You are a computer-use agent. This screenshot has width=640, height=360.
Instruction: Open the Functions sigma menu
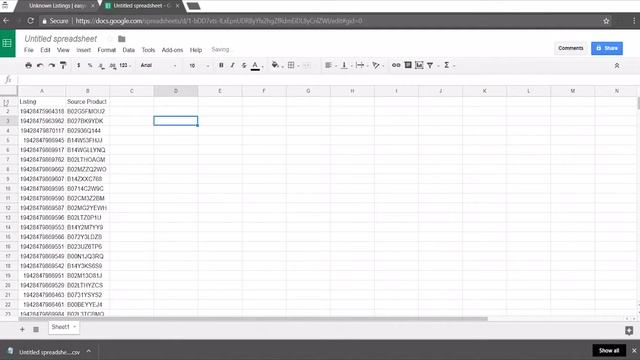click(x=447, y=65)
